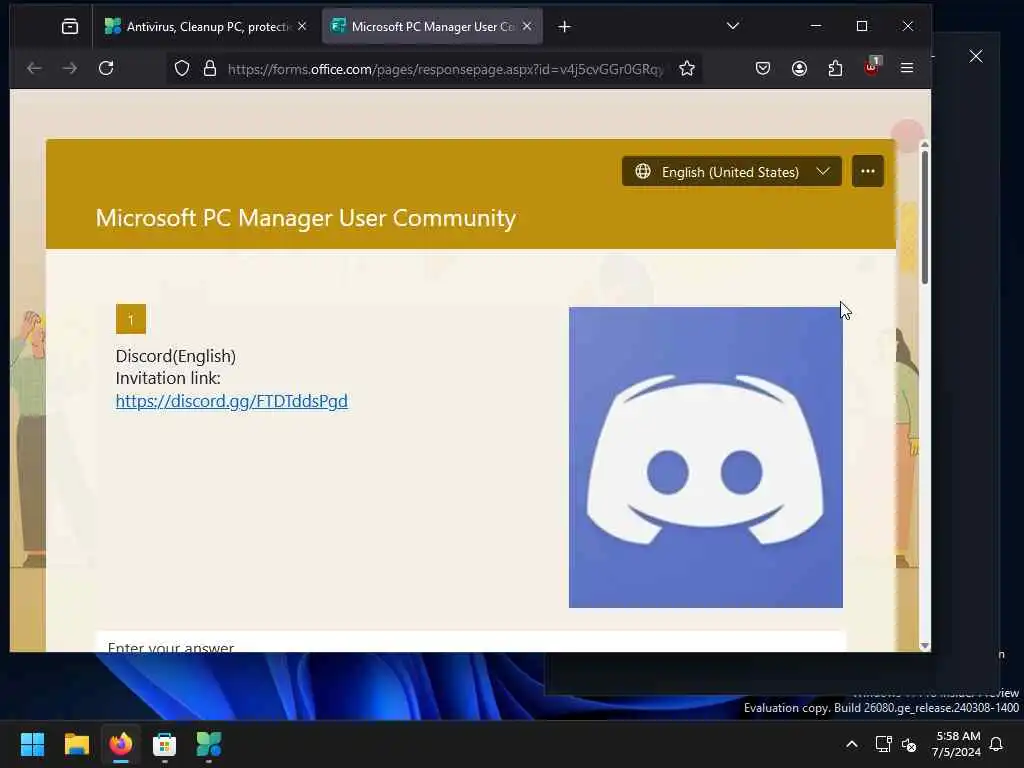The height and width of the screenshot is (768, 1024).
Task: Bookmark this page with star icon
Action: (x=686, y=69)
